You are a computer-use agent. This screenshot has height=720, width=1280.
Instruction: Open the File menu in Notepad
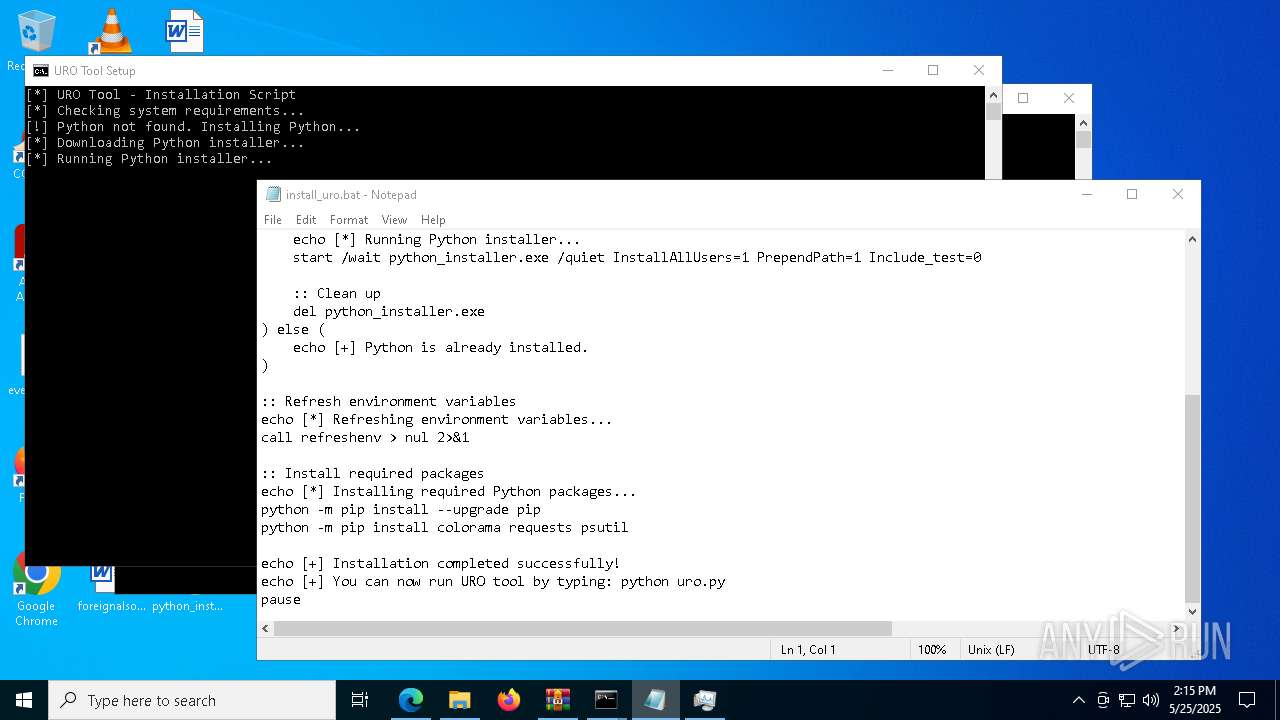273,220
